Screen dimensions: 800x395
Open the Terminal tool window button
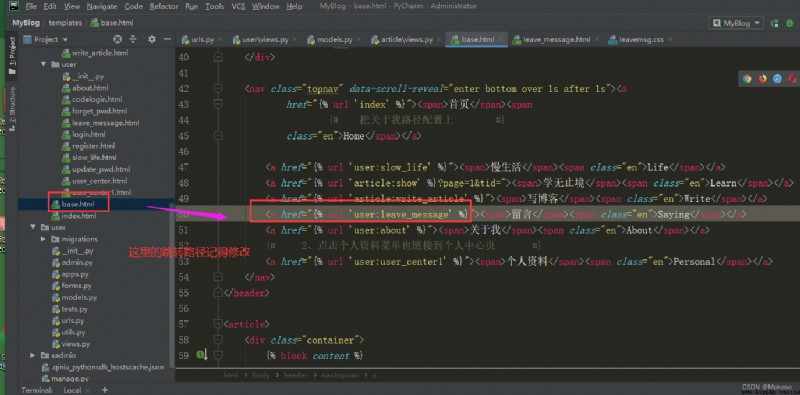click(36, 390)
